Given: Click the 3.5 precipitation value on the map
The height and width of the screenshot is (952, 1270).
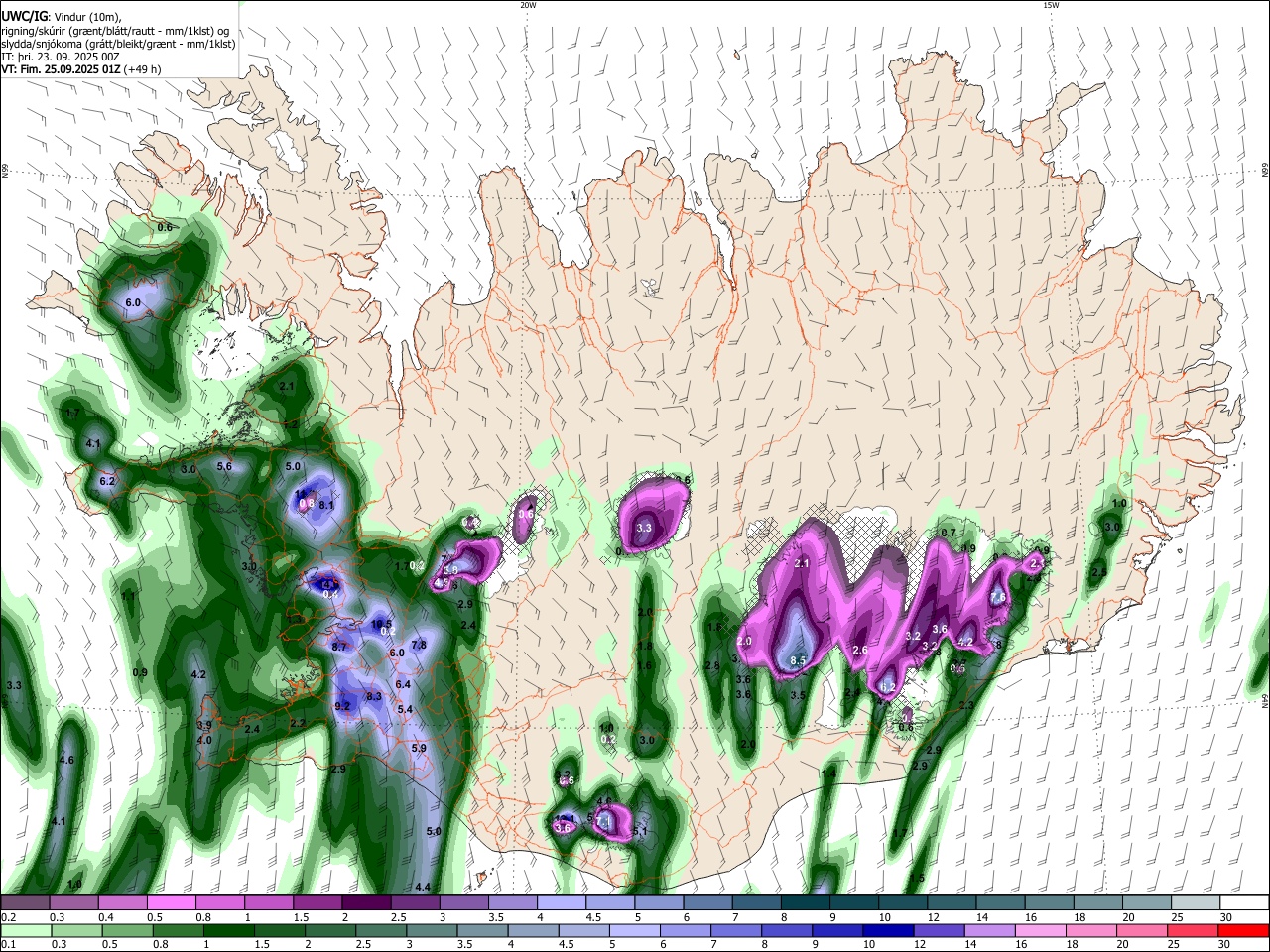Looking at the screenshot, I should click(x=798, y=696).
